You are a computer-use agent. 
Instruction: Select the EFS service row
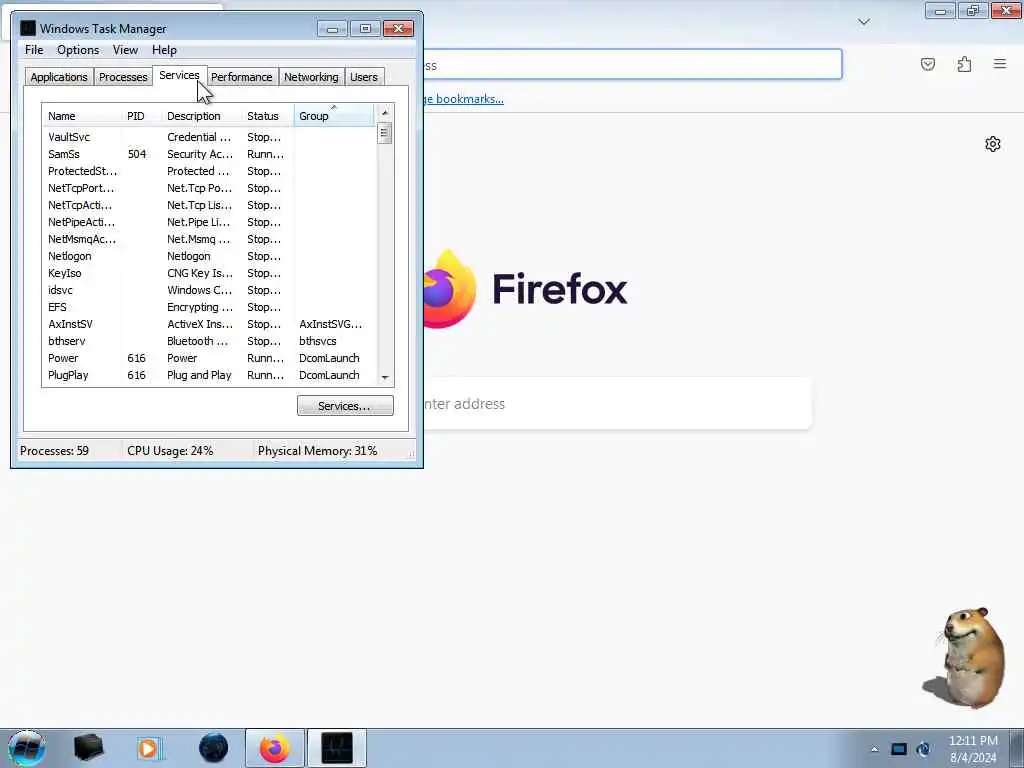click(209, 307)
